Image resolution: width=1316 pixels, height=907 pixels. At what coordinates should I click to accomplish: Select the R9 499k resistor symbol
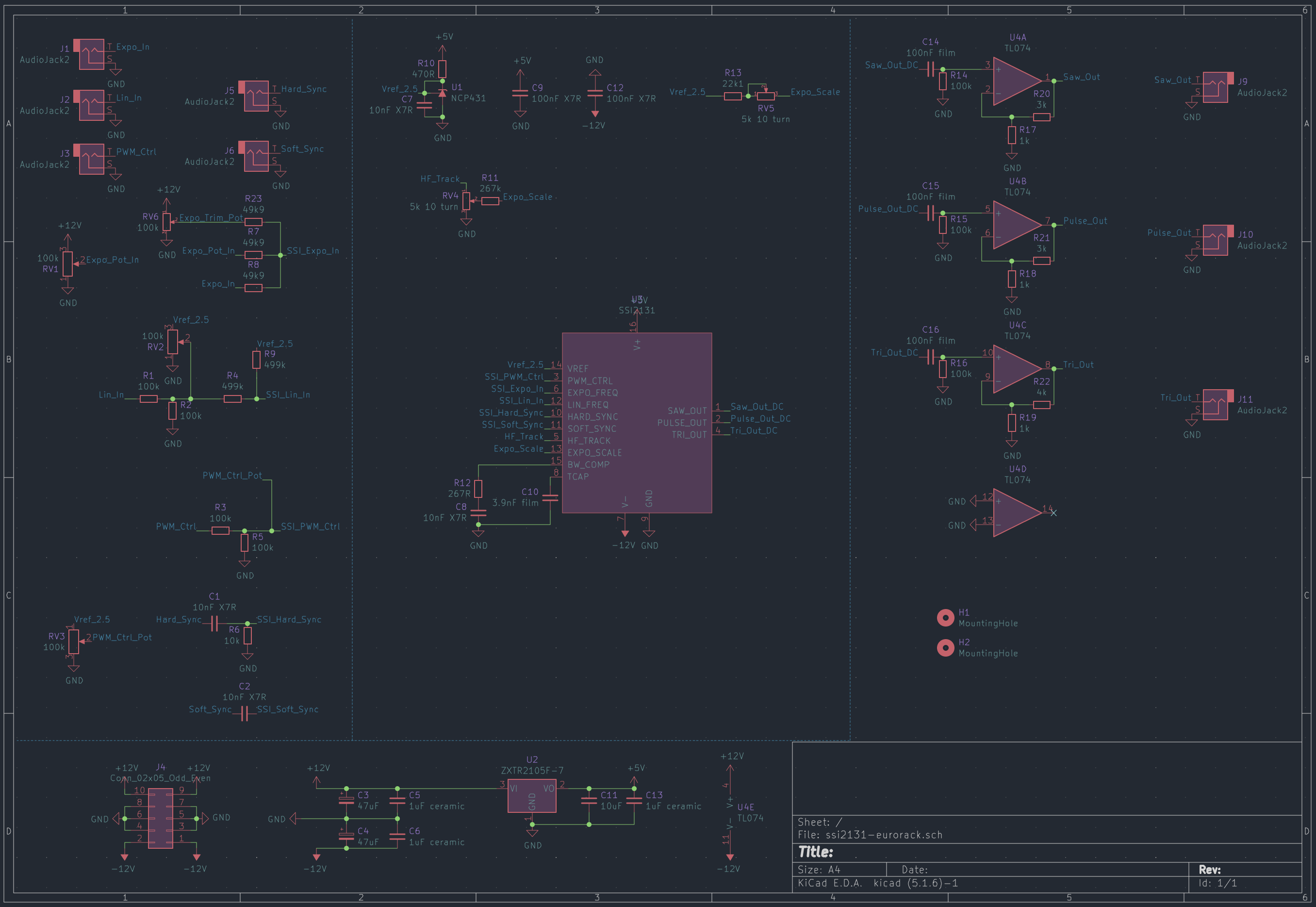(256, 360)
